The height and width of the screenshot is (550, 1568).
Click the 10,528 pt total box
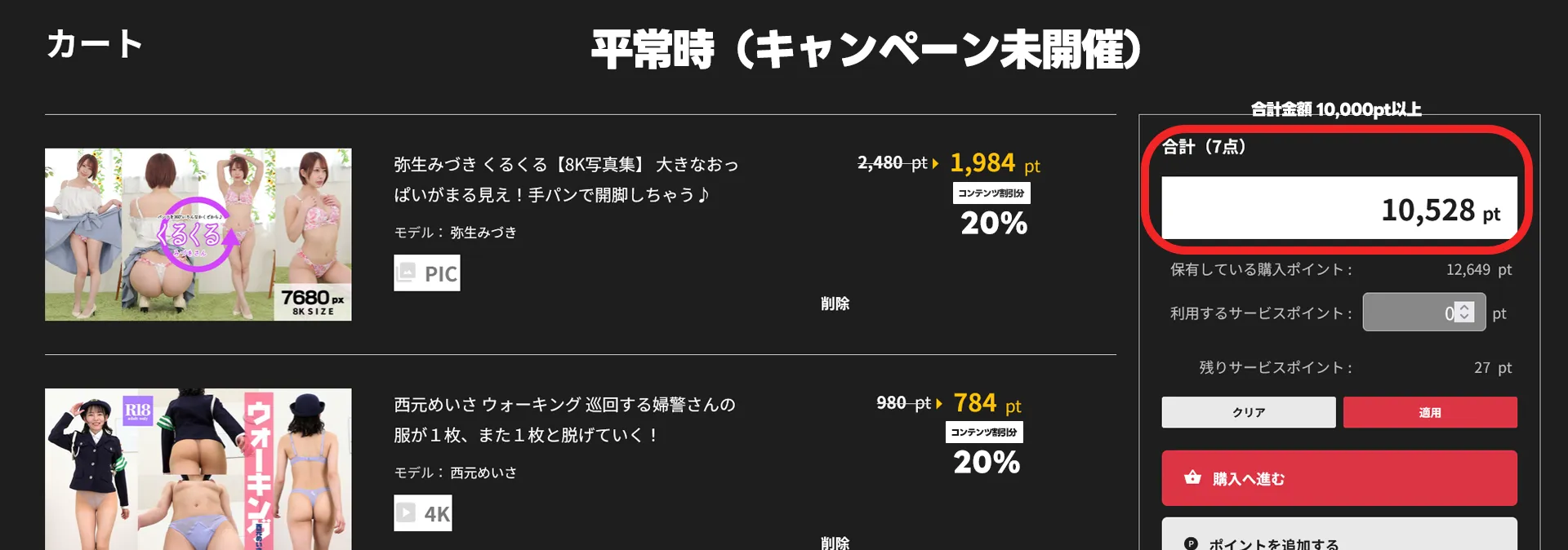pos(1339,209)
